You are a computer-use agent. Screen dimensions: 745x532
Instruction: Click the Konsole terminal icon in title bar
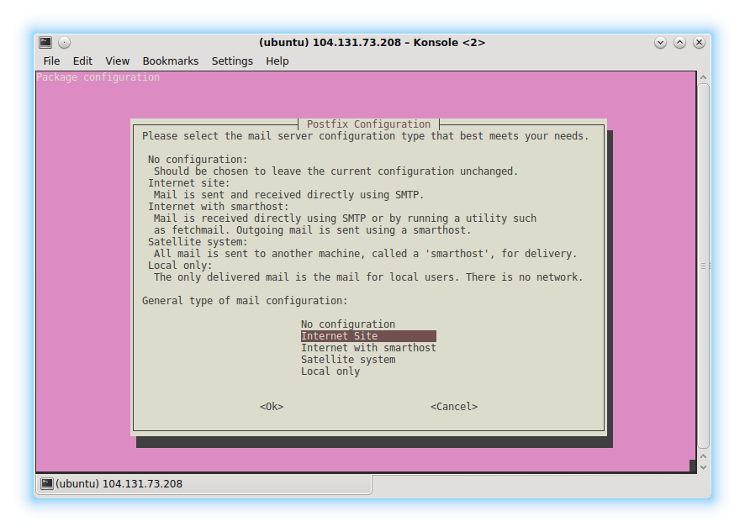pos(46,42)
